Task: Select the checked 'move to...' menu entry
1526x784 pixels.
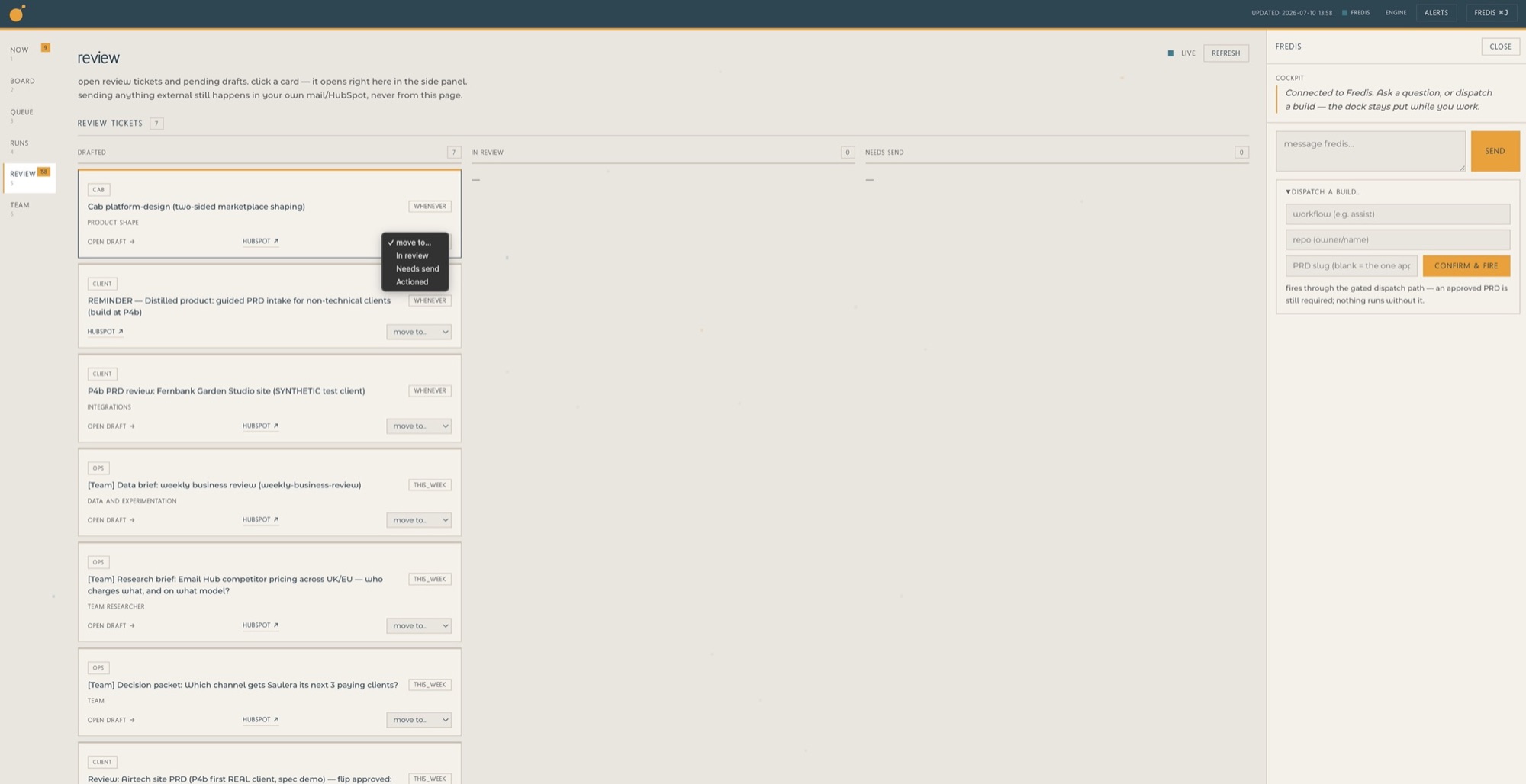Action: pyautogui.click(x=414, y=243)
